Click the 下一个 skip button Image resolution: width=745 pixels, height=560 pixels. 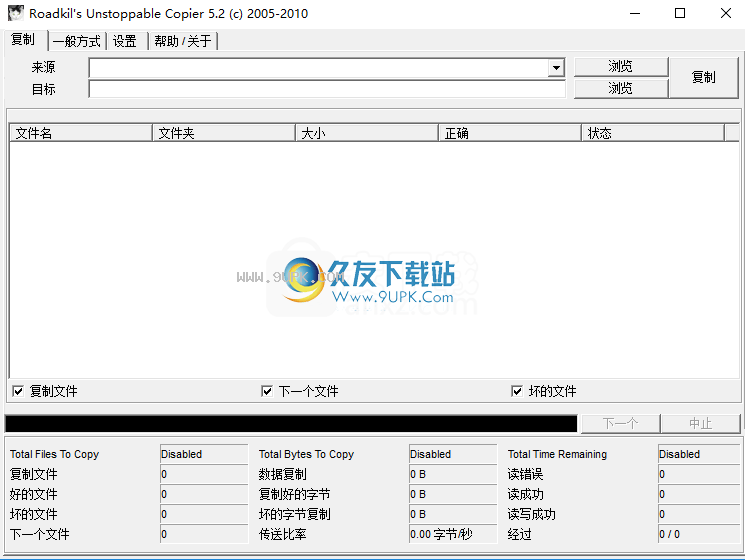tap(621, 423)
